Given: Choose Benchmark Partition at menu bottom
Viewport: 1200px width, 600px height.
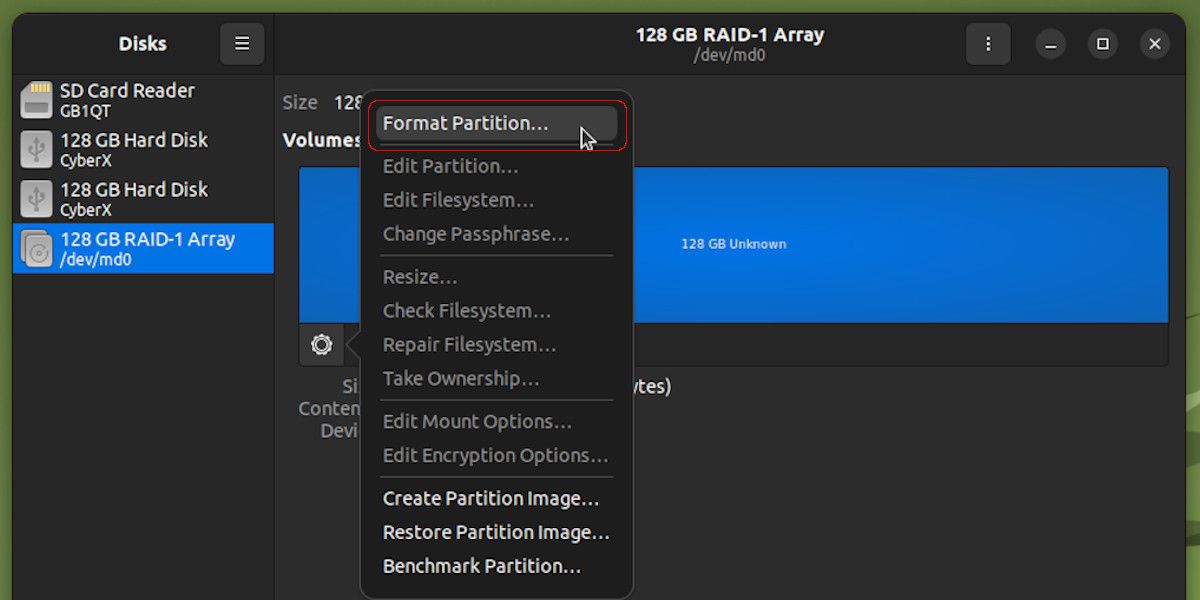Looking at the screenshot, I should pos(481,565).
